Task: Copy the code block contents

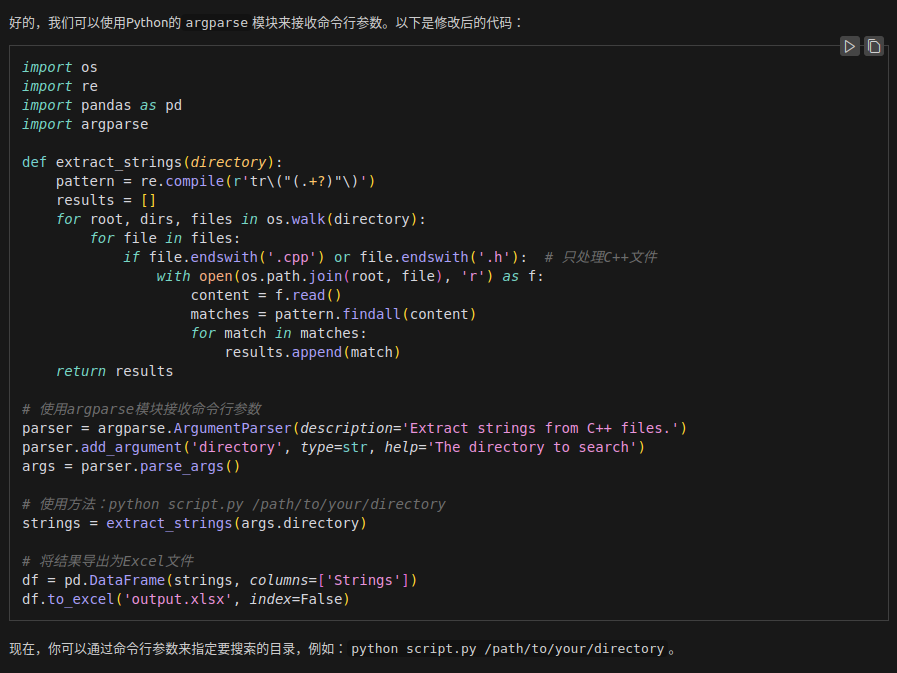Action: pyautogui.click(x=874, y=46)
